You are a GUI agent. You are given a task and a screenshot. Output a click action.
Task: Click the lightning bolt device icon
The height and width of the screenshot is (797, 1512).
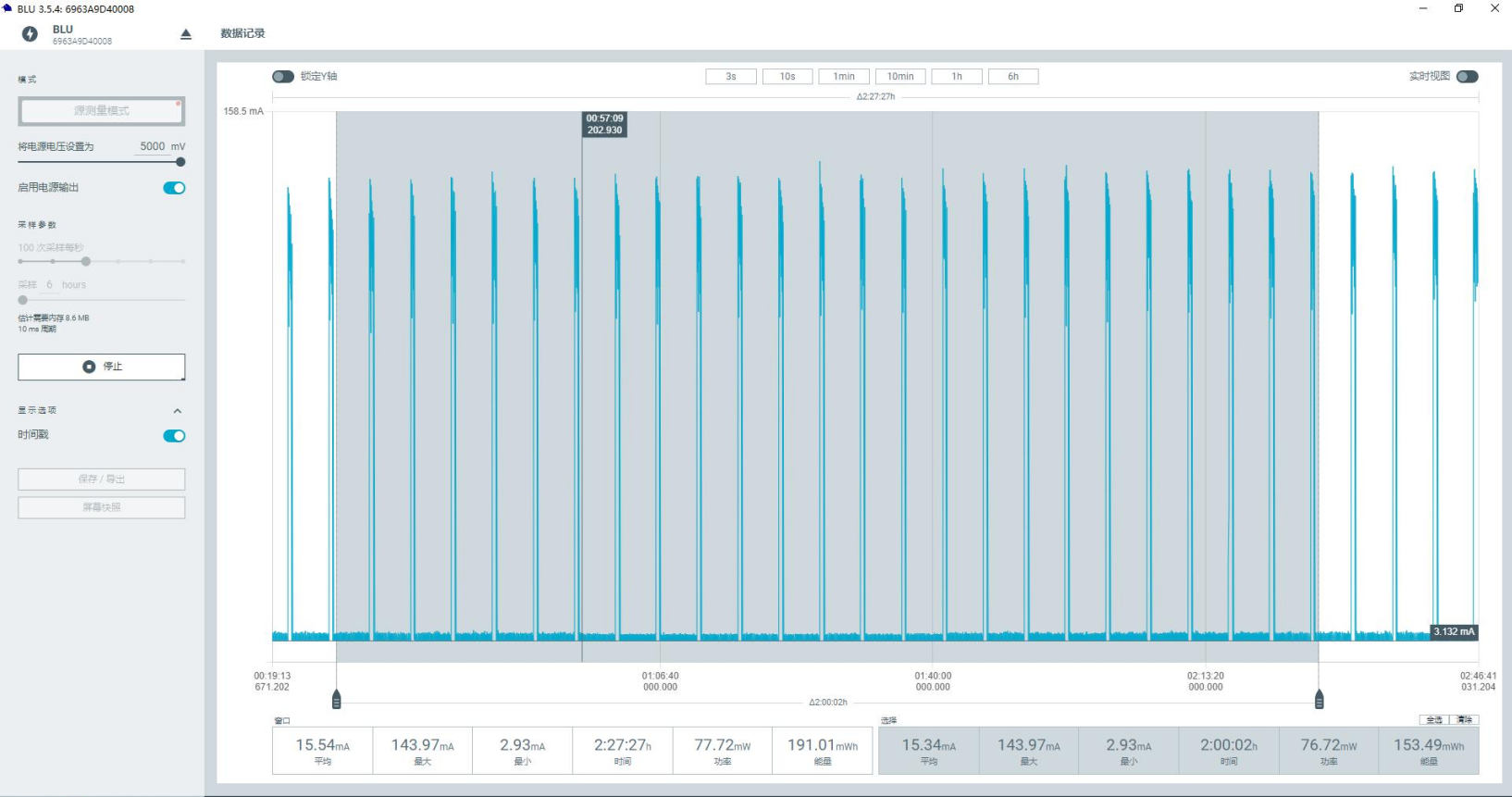click(30, 34)
